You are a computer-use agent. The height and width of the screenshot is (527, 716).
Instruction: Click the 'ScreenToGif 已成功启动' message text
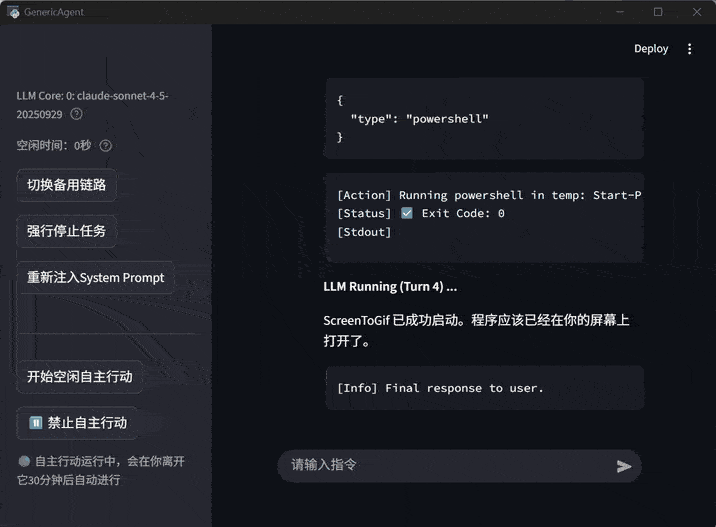(x=476, y=330)
